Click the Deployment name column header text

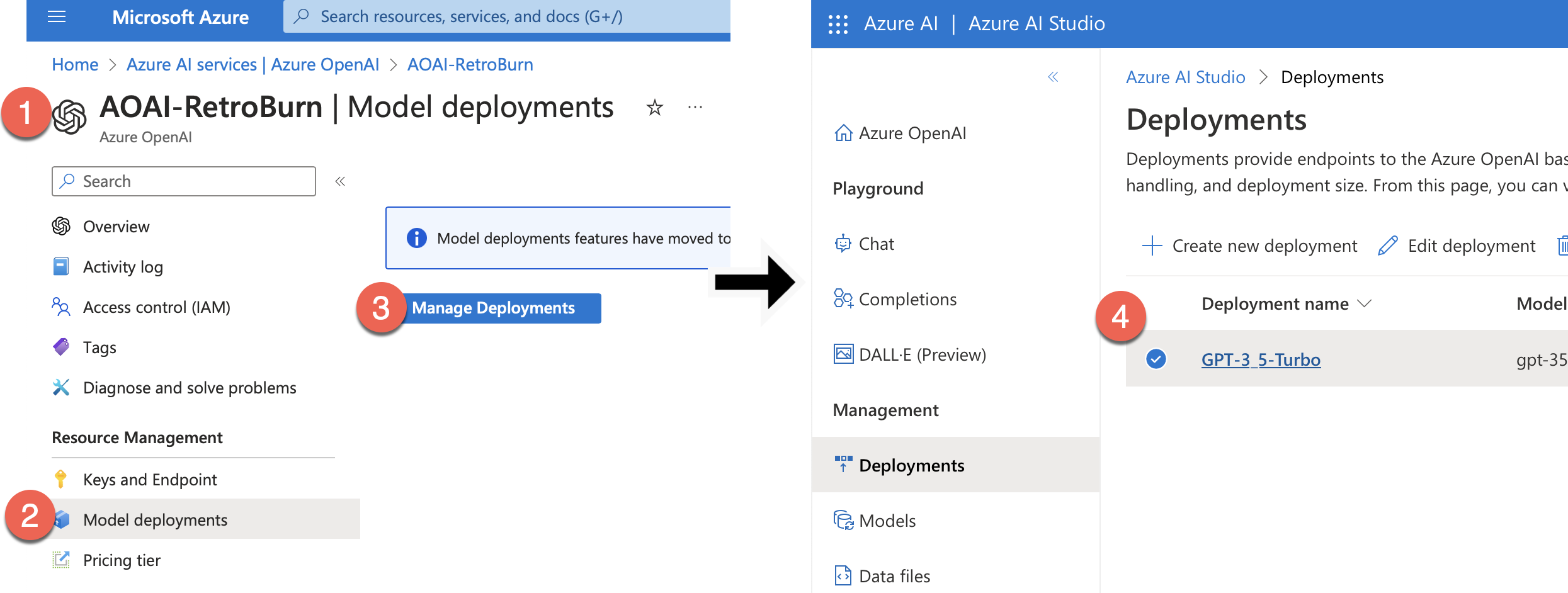pos(1275,303)
